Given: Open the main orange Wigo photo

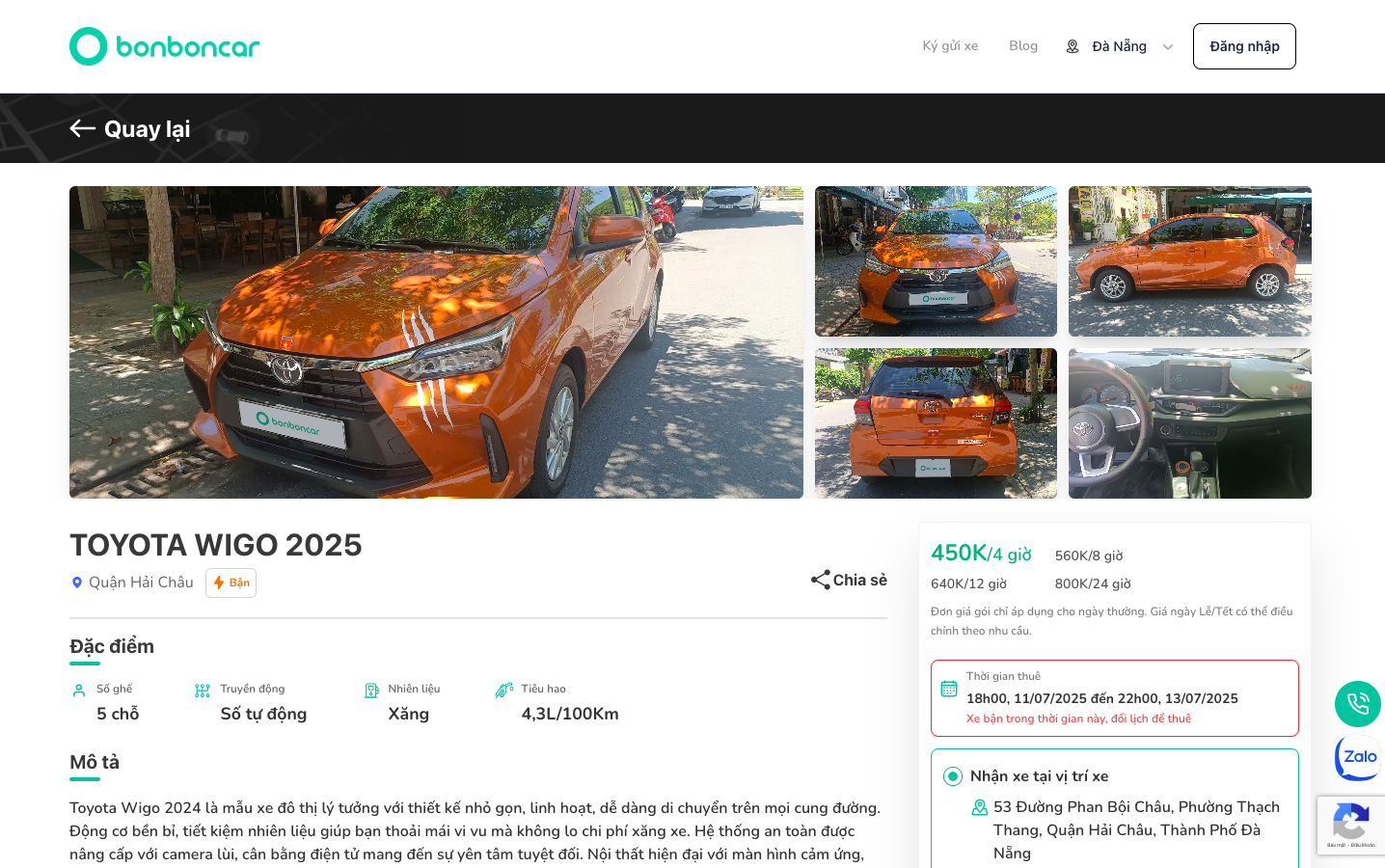Looking at the screenshot, I should point(436,342).
